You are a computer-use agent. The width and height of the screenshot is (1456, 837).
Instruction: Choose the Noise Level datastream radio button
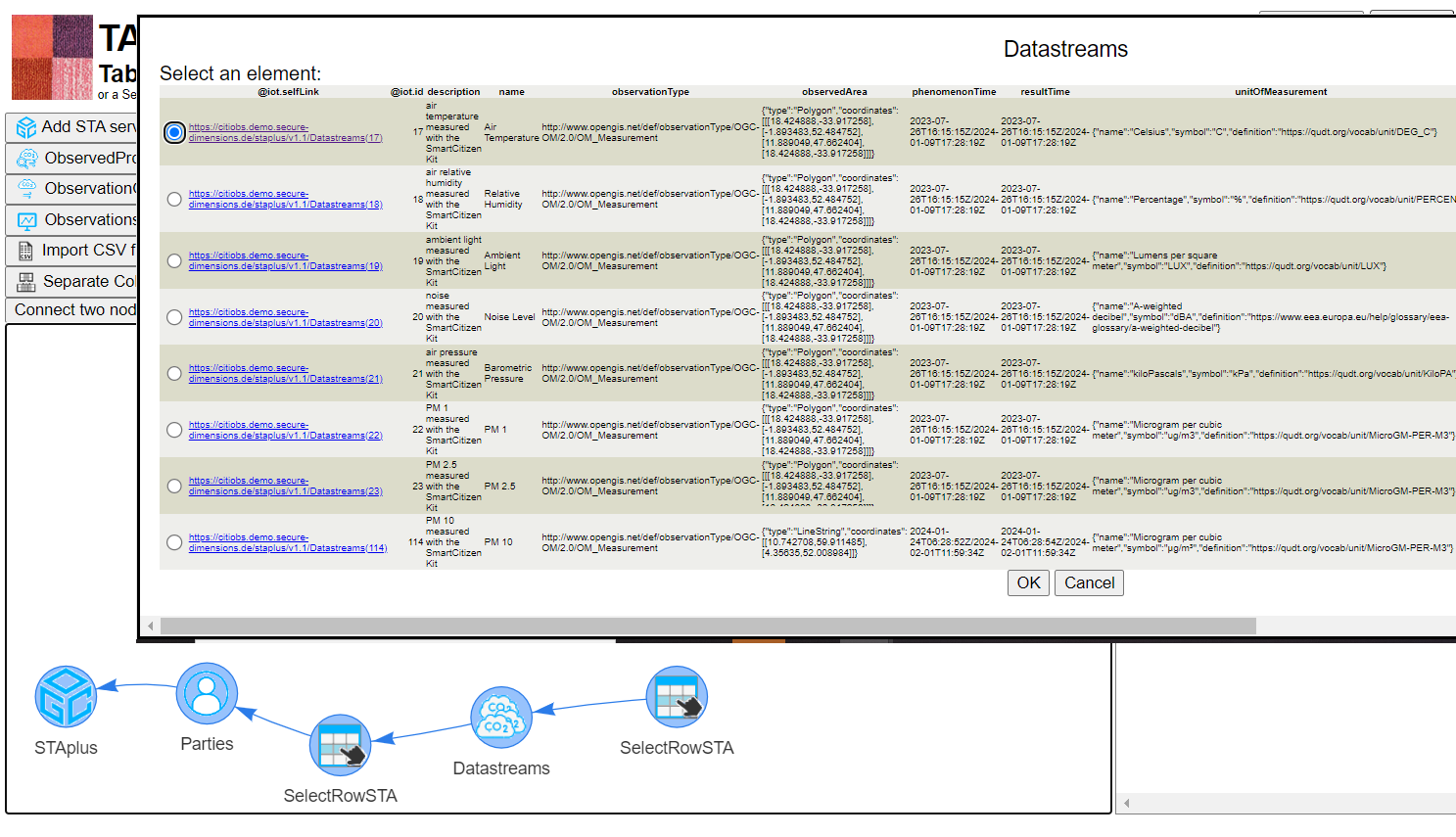tap(174, 317)
